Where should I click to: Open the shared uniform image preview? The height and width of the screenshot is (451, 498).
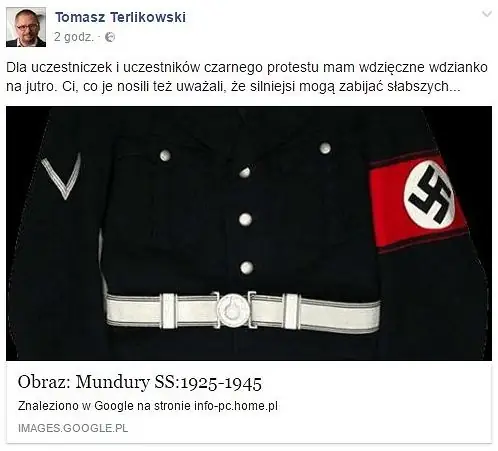point(249,233)
